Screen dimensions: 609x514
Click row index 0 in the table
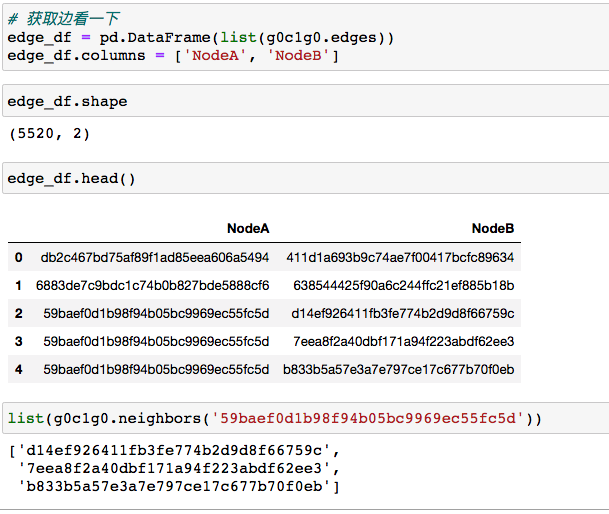coord(19,257)
